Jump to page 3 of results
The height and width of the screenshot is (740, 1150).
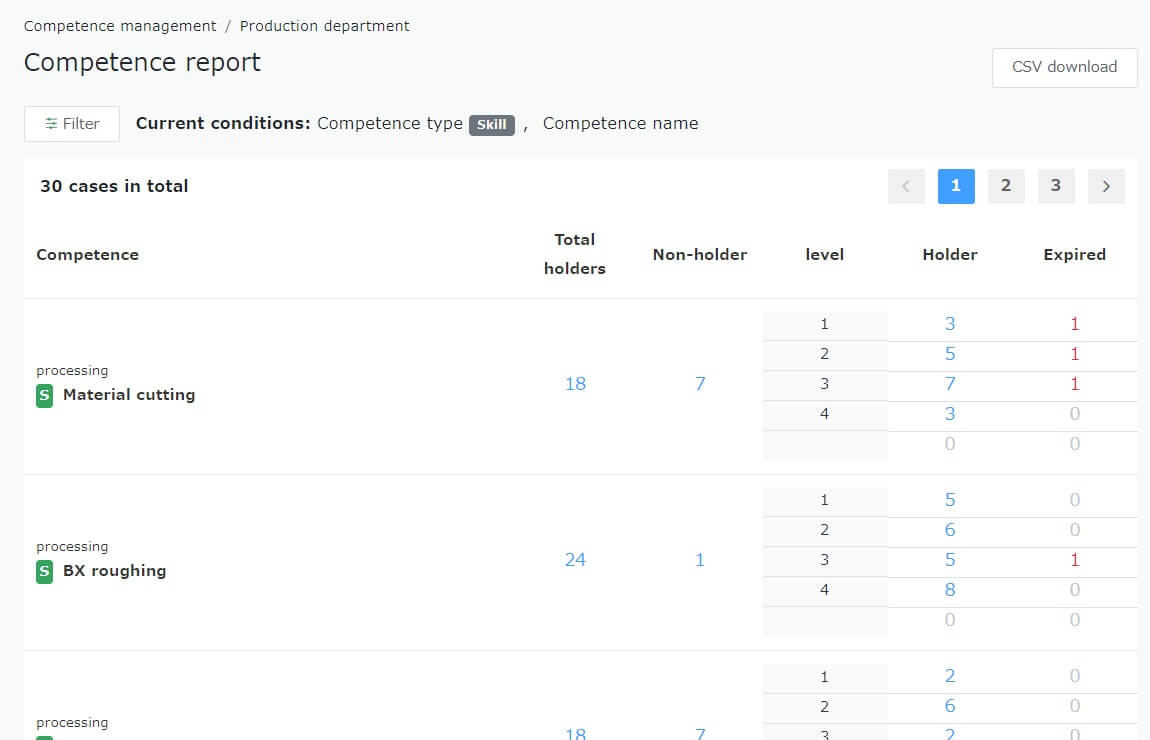tap(1055, 186)
